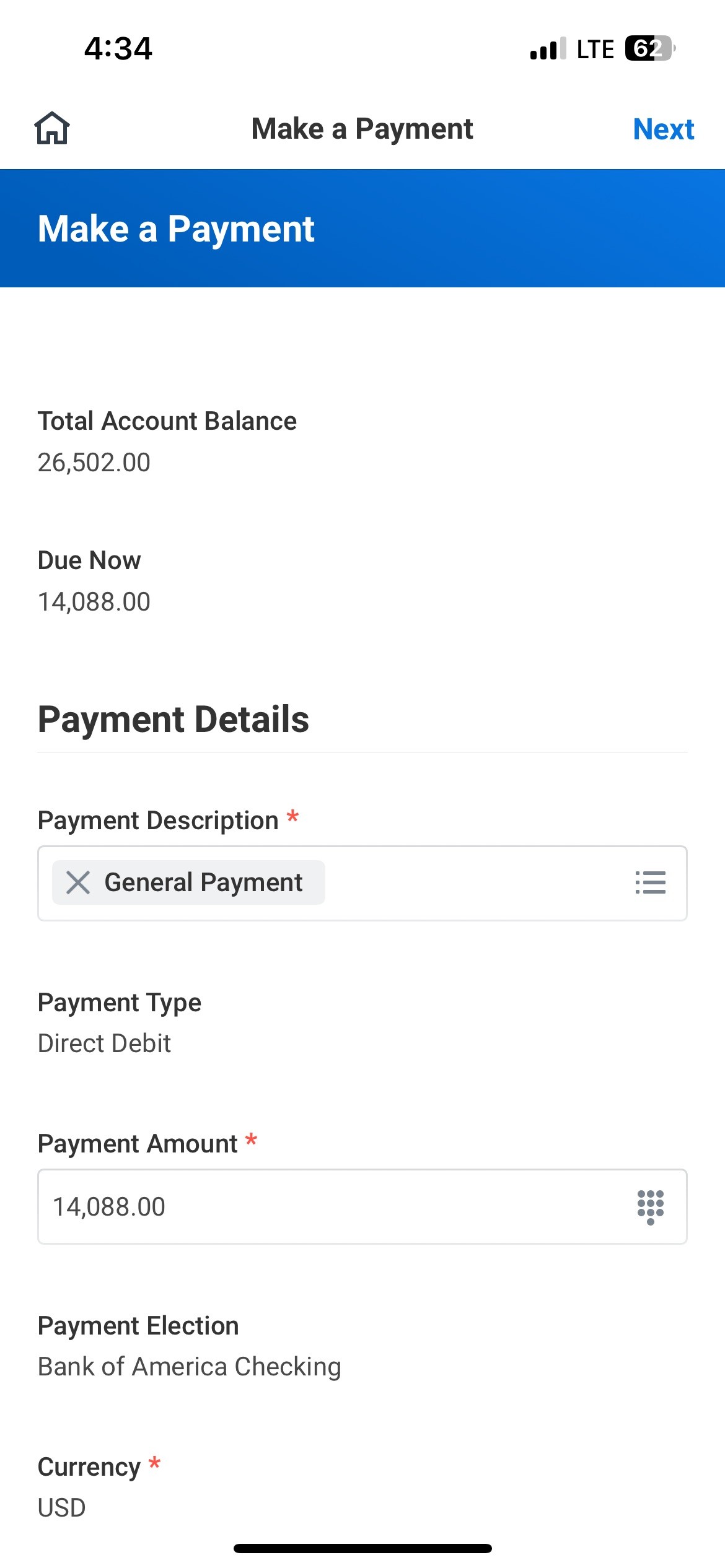The width and height of the screenshot is (725, 1568).
Task: Tap the Make a Payment navigation title
Action: pyautogui.click(x=362, y=129)
